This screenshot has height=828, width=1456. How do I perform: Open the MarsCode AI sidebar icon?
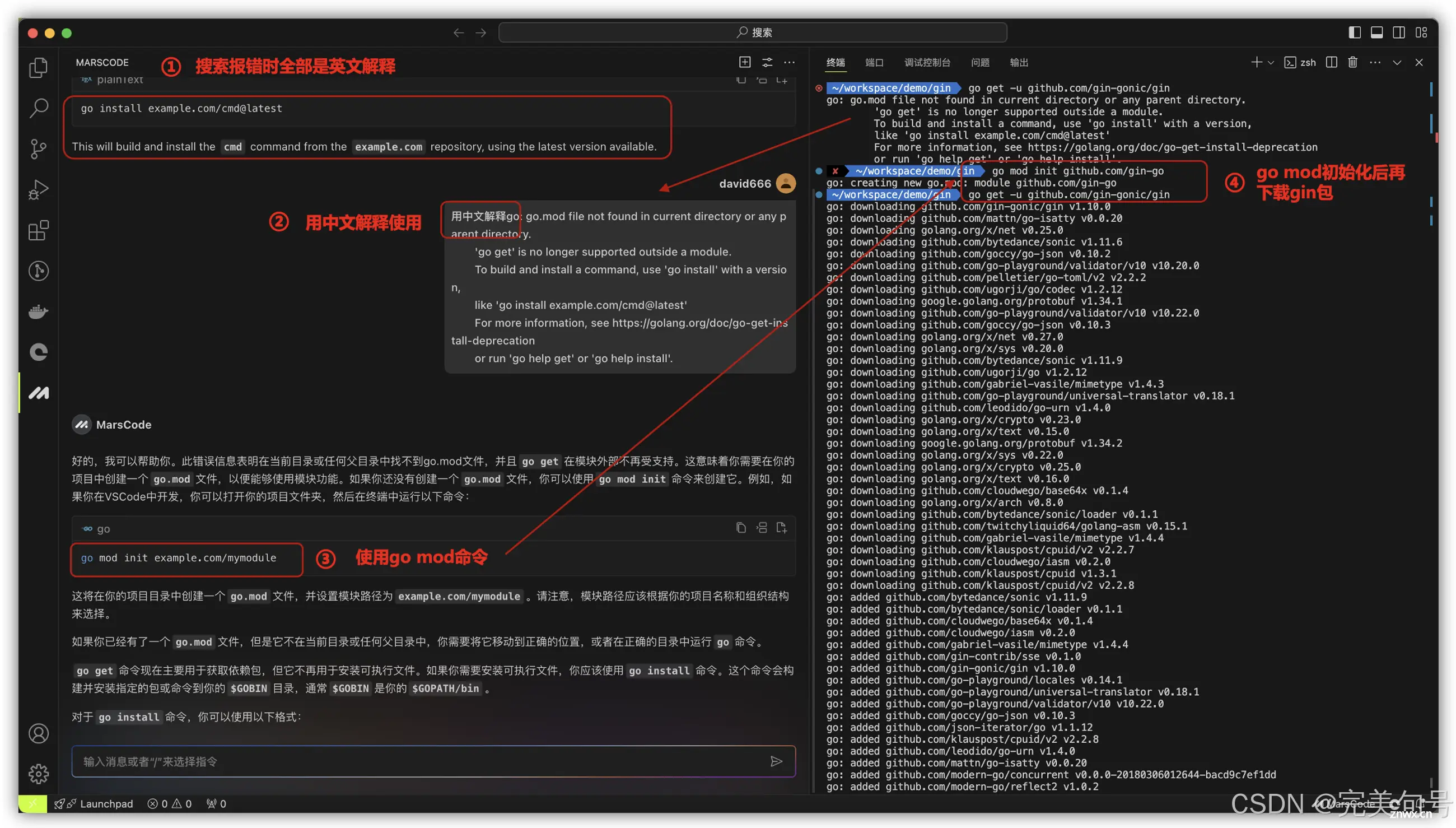pyautogui.click(x=38, y=393)
